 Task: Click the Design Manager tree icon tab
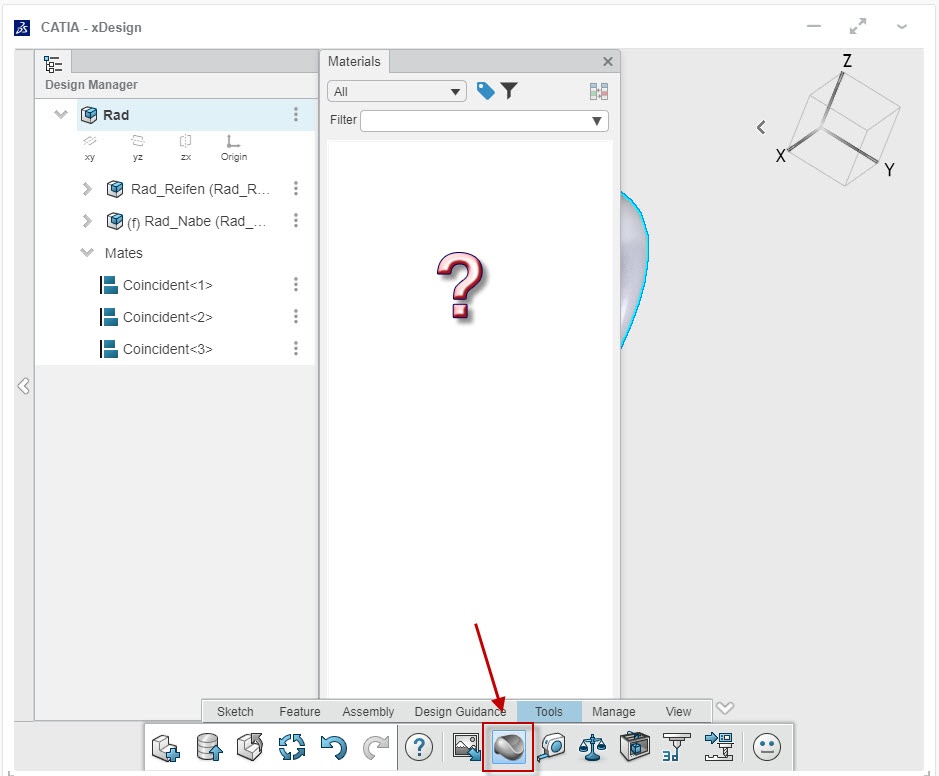tap(53, 63)
